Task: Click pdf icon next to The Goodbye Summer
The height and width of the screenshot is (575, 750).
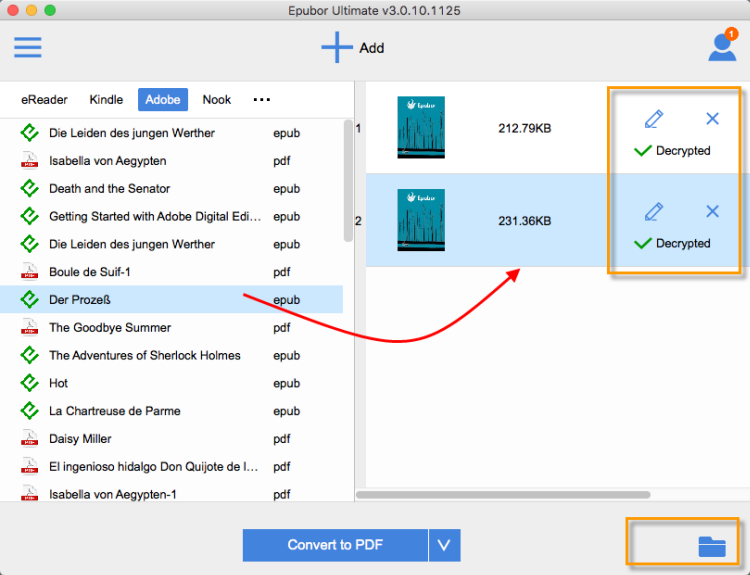Action: tap(30, 327)
